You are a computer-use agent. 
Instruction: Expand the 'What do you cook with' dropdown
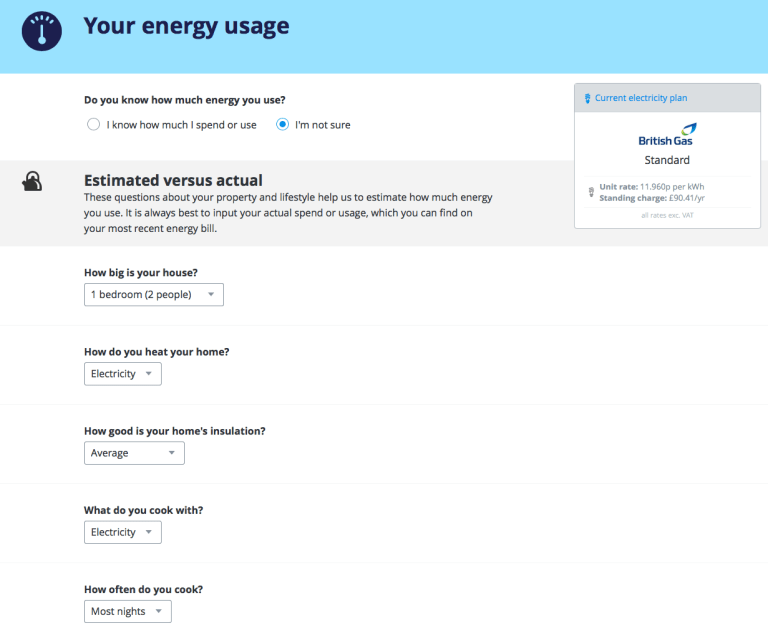[x=123, y=532]
